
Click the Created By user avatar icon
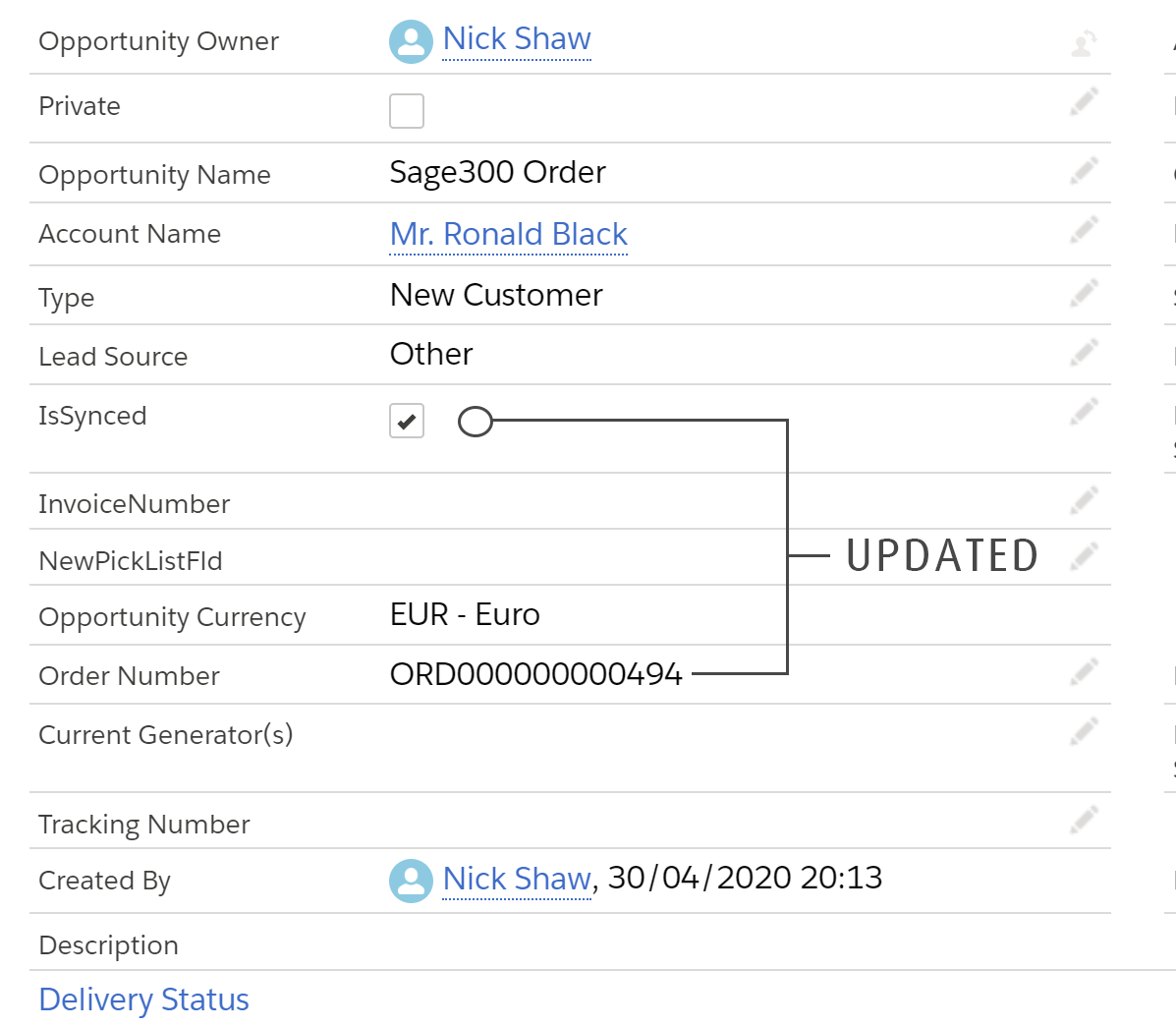(411, 881)
